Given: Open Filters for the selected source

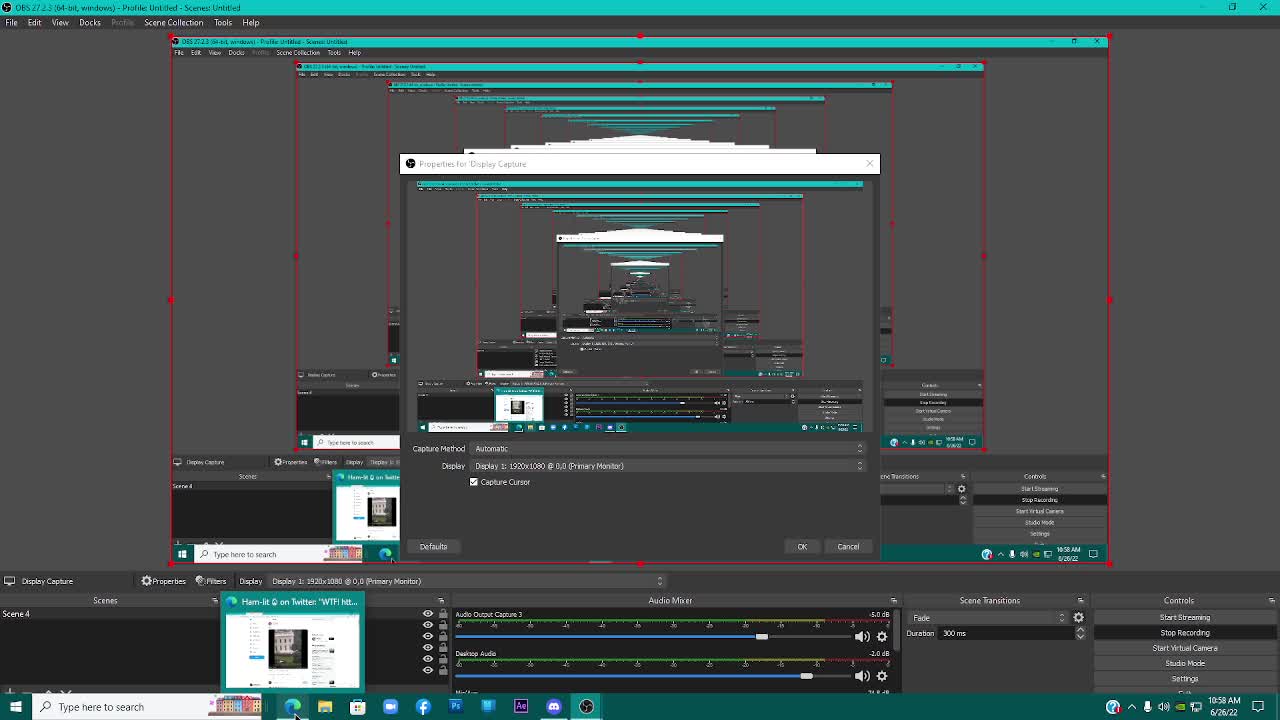Looking at the screenshot, I should pos(211,581).
